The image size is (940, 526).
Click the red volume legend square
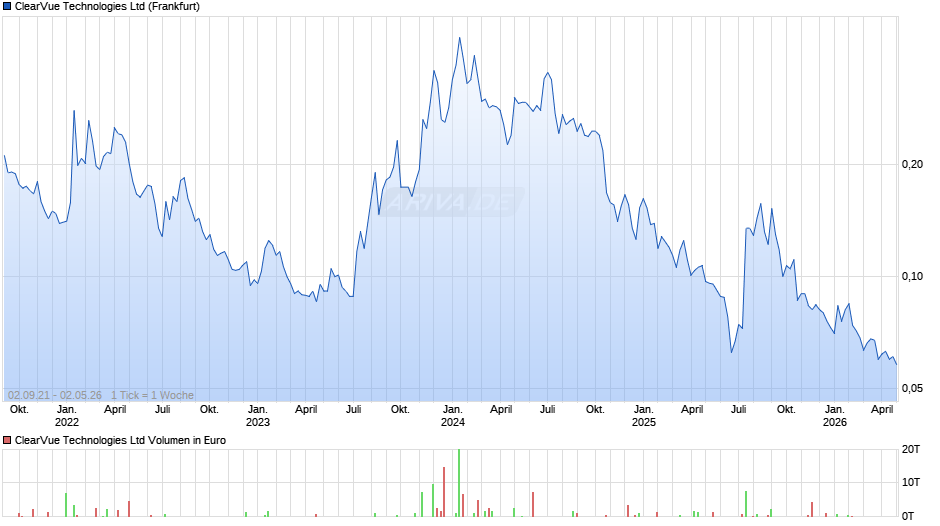pyautogui.click(x=7, y=441)
